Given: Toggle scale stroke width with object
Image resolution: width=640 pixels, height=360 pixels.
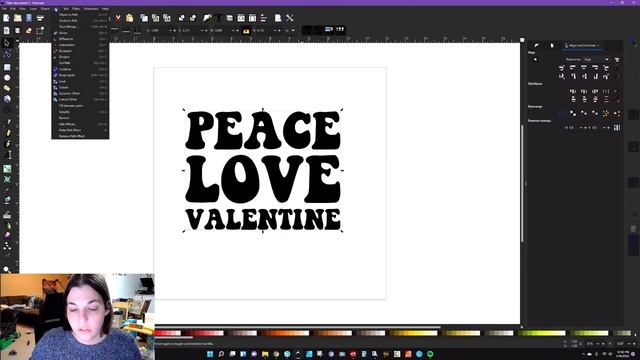Looking at the screenshot, I should [x=307, y=30].
